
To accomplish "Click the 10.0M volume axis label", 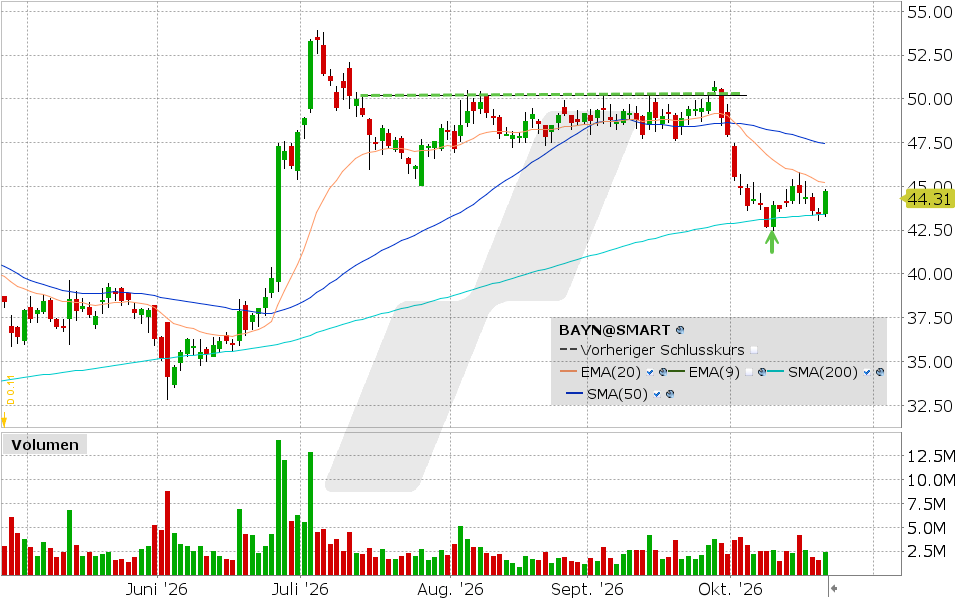I will 931,480.
